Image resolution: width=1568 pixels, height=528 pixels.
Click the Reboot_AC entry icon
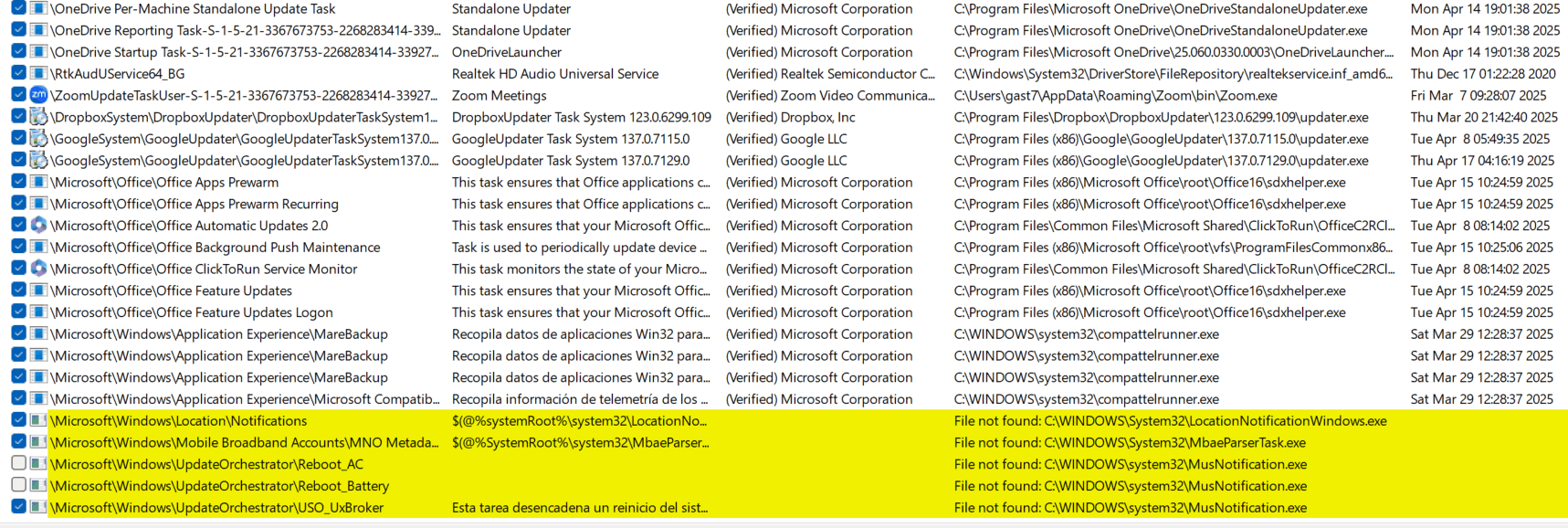[38, 464]
